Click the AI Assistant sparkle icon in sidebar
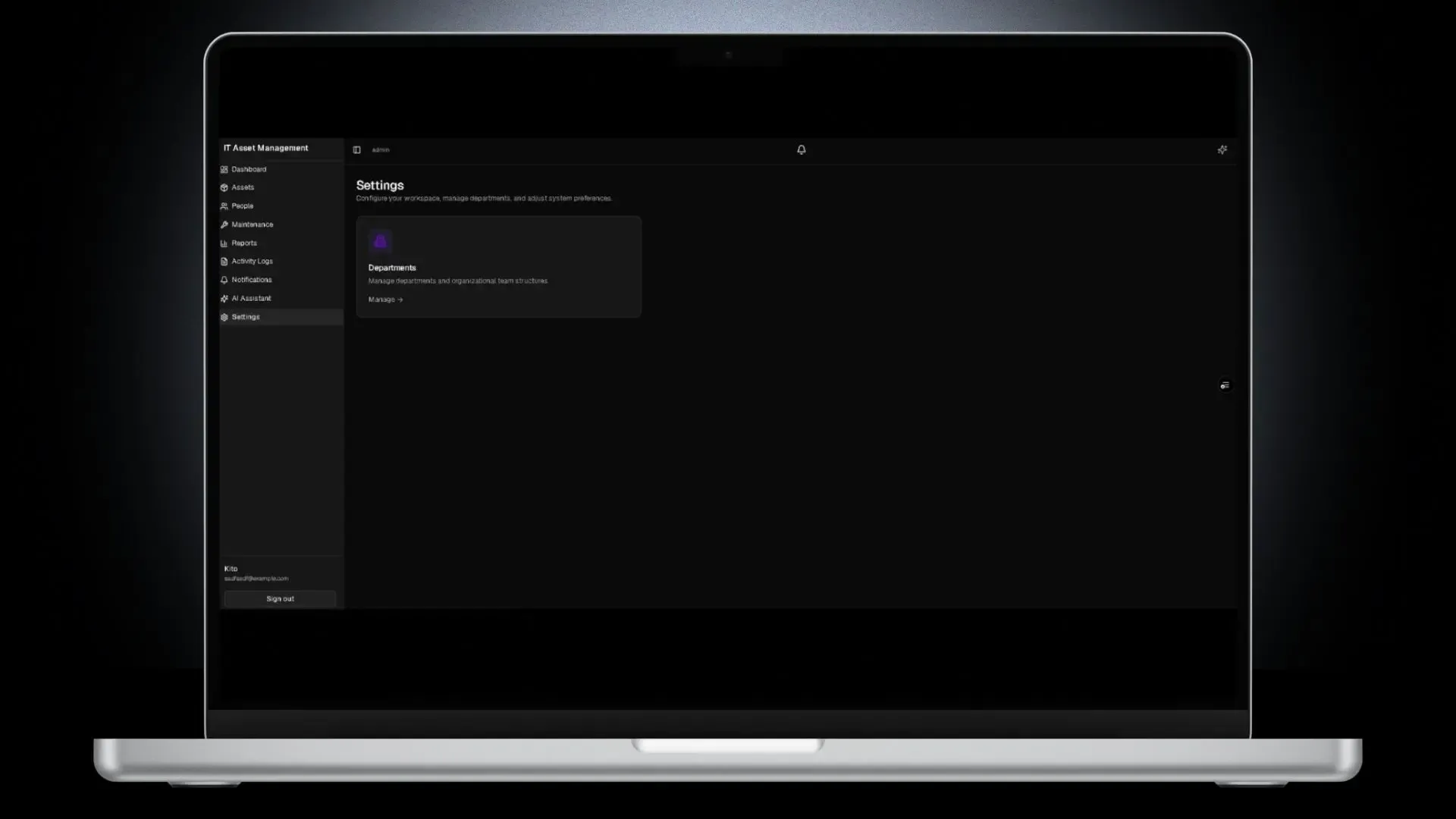 [224, 299]
